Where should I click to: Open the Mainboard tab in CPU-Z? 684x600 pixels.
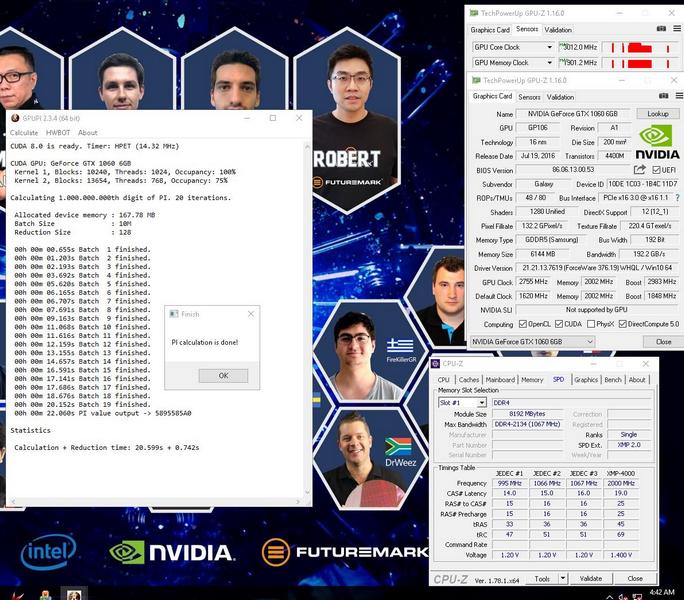[x=500, y=380]
